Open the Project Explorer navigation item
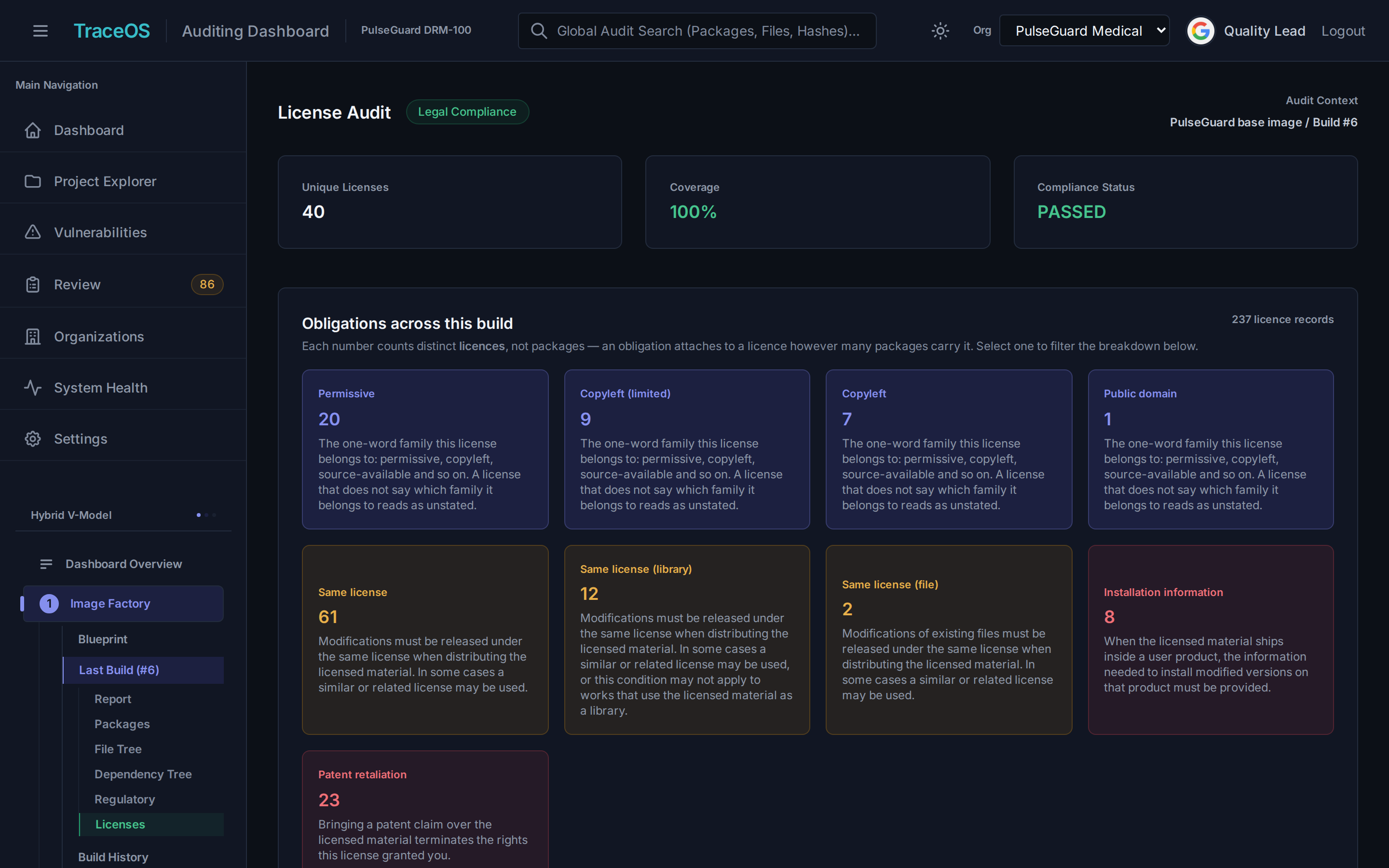 point(123,181)
